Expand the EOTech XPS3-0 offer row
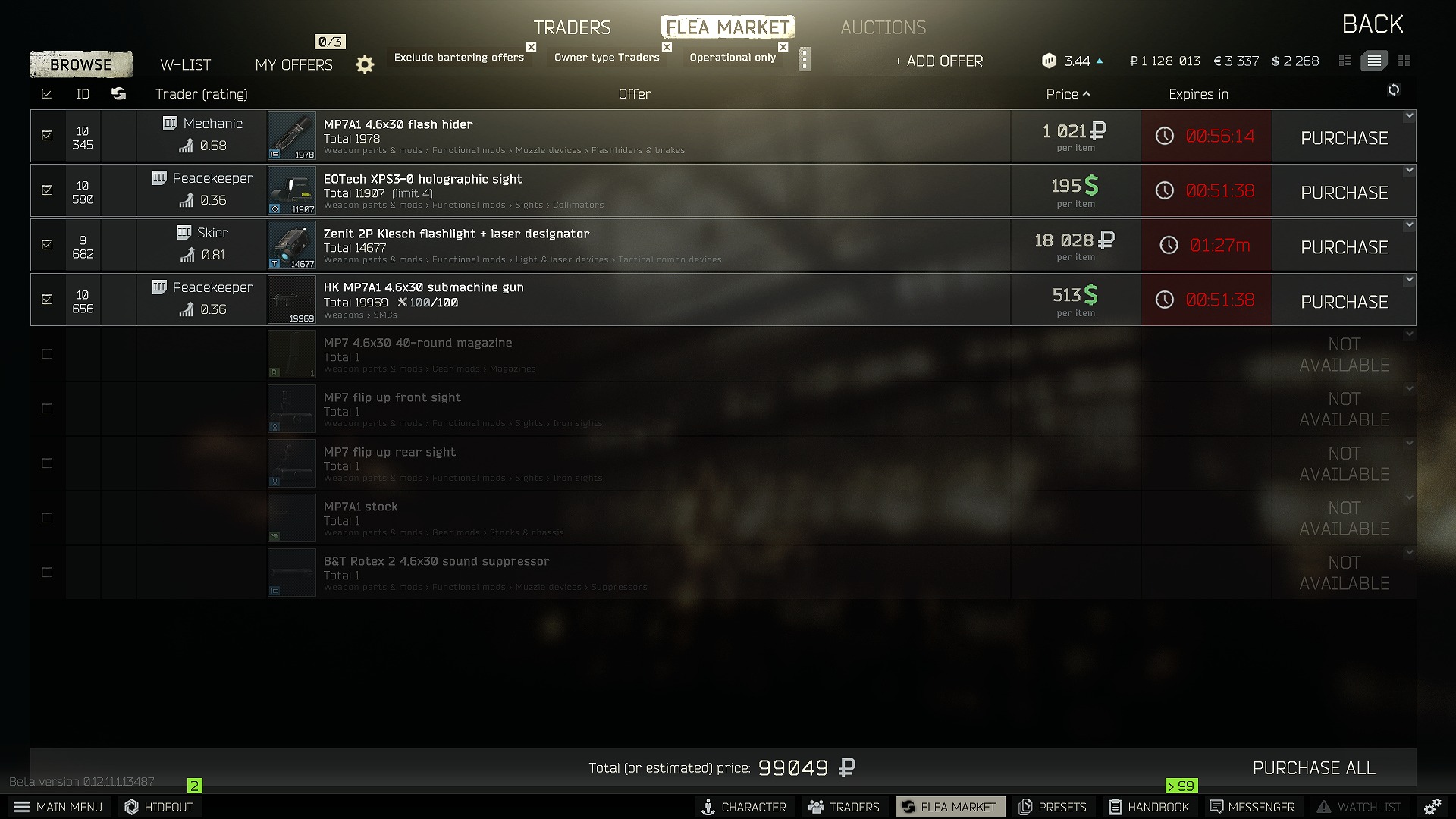The width and height of the screenshot is (1456, 819). click(x=1409, y=171)
